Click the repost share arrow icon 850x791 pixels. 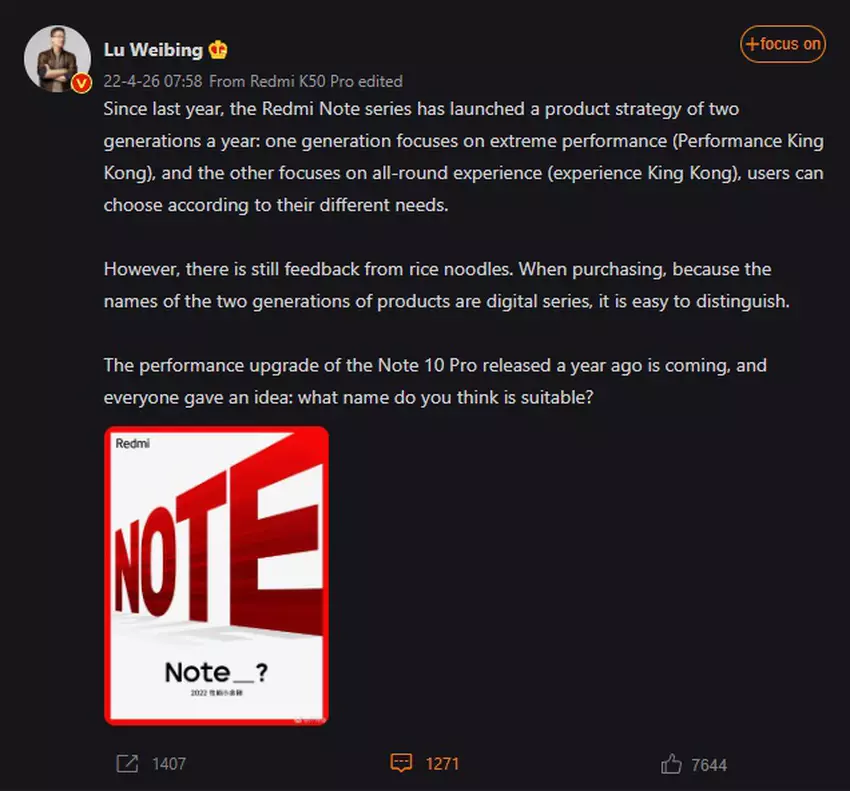127,764
